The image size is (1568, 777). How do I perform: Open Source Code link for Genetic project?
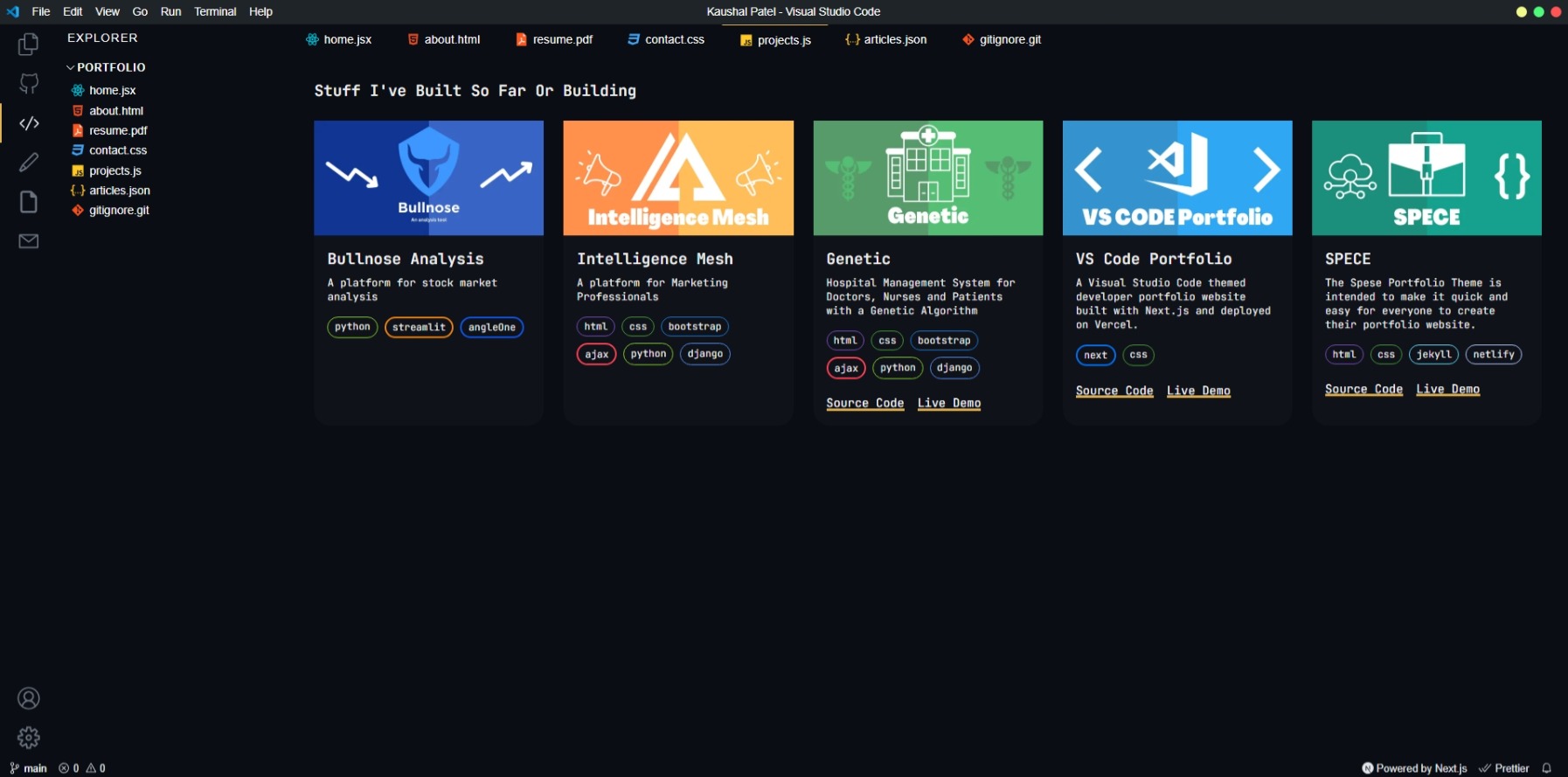864,403
